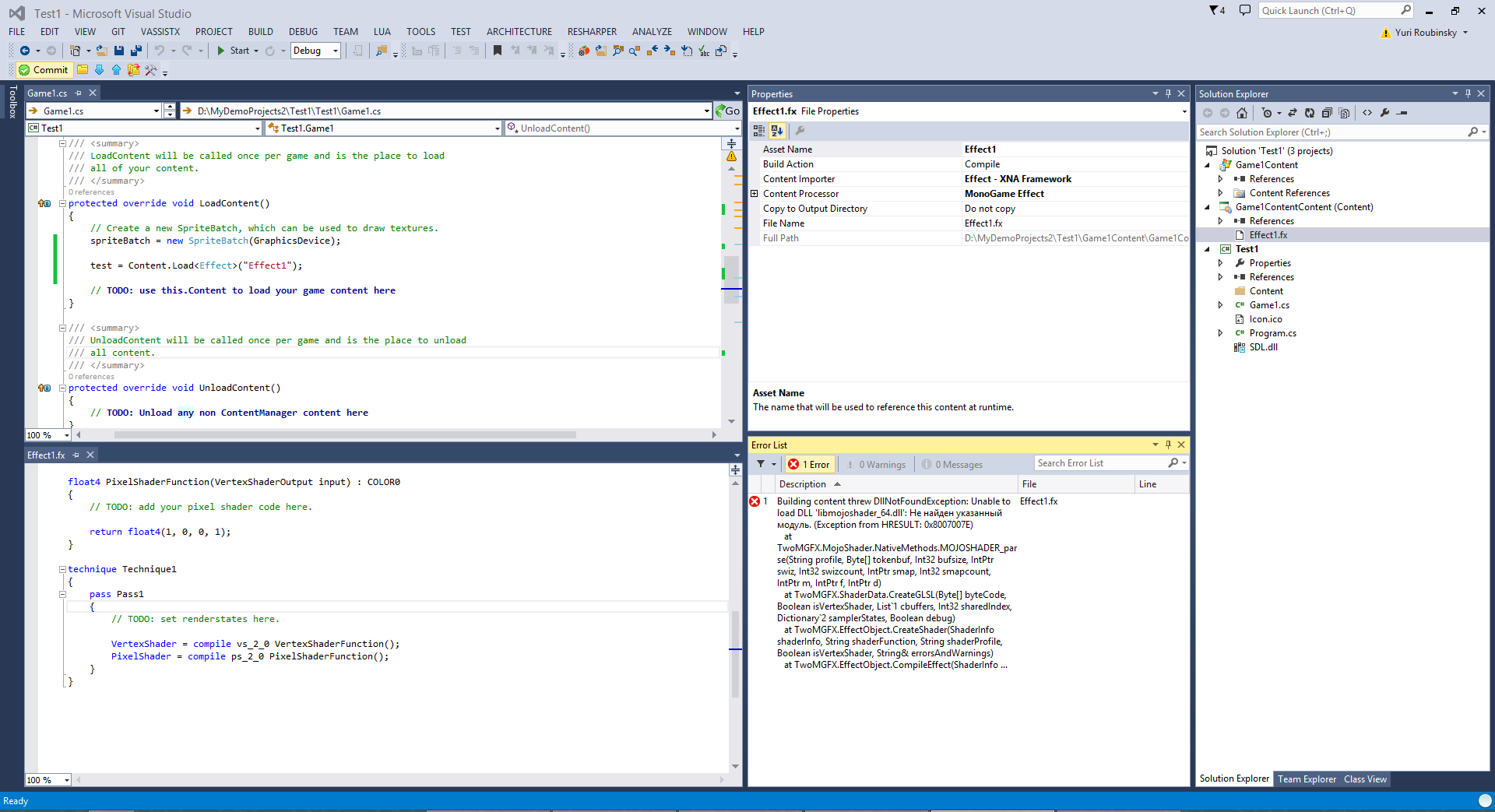Image resolution: width=1495 pixels, height=812 pixels.
Task: Toggle the 0 Messages filter button
Action: [x=952, y=465]
